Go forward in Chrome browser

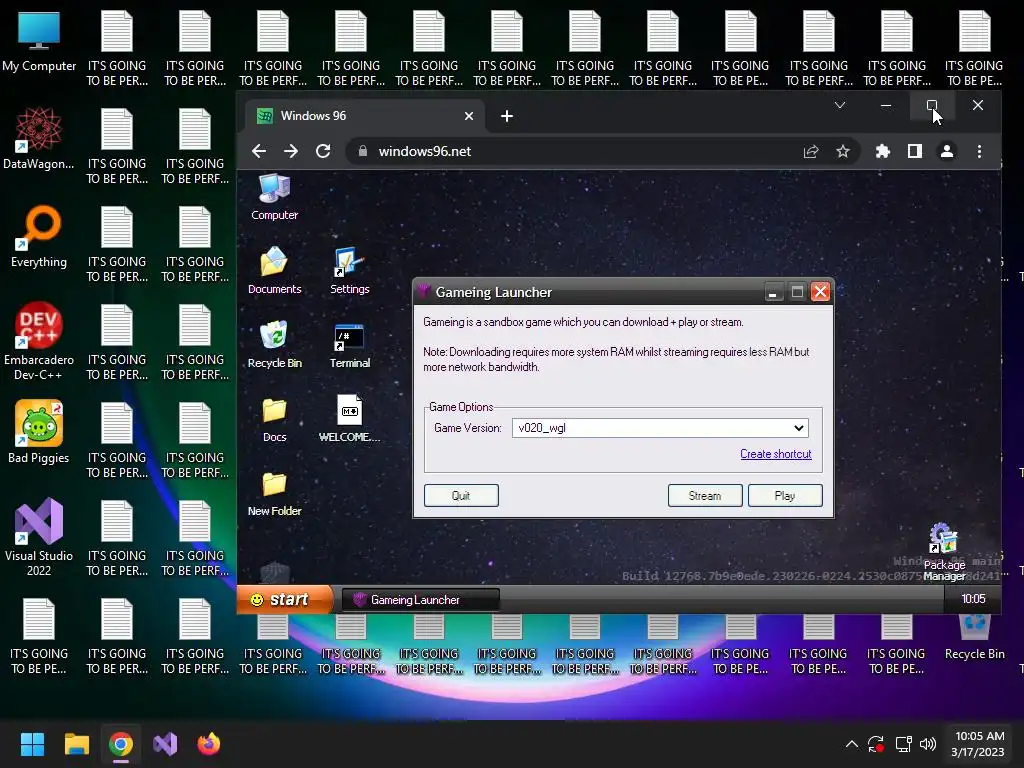point(291,152)
